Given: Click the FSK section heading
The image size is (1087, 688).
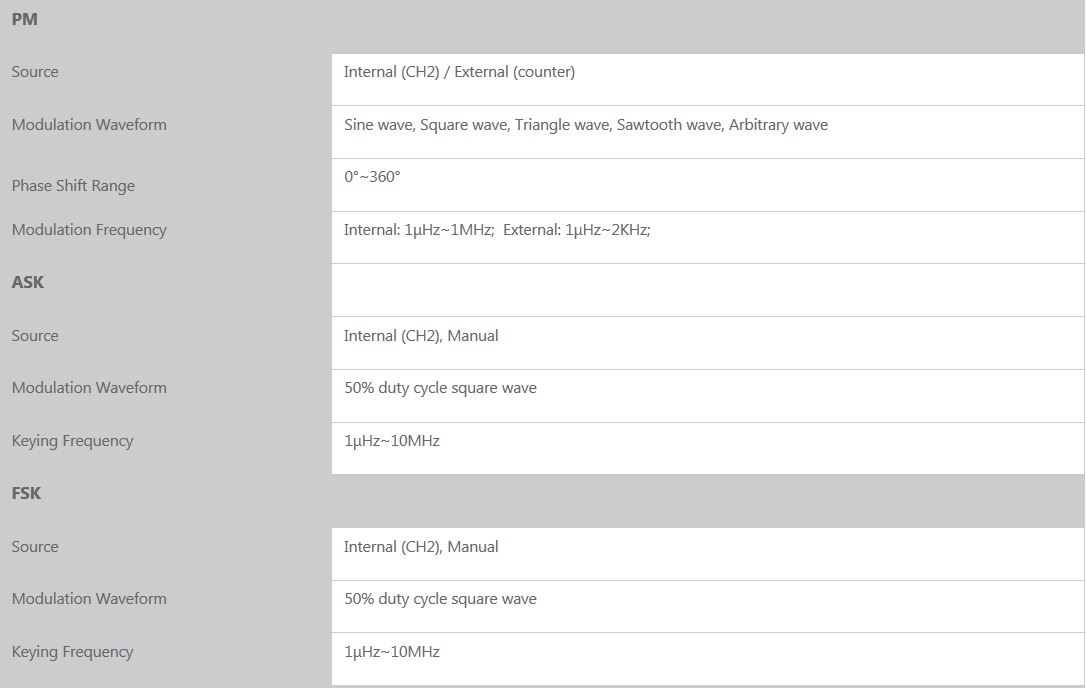Looking at the screenshot, I should (27, 493).
